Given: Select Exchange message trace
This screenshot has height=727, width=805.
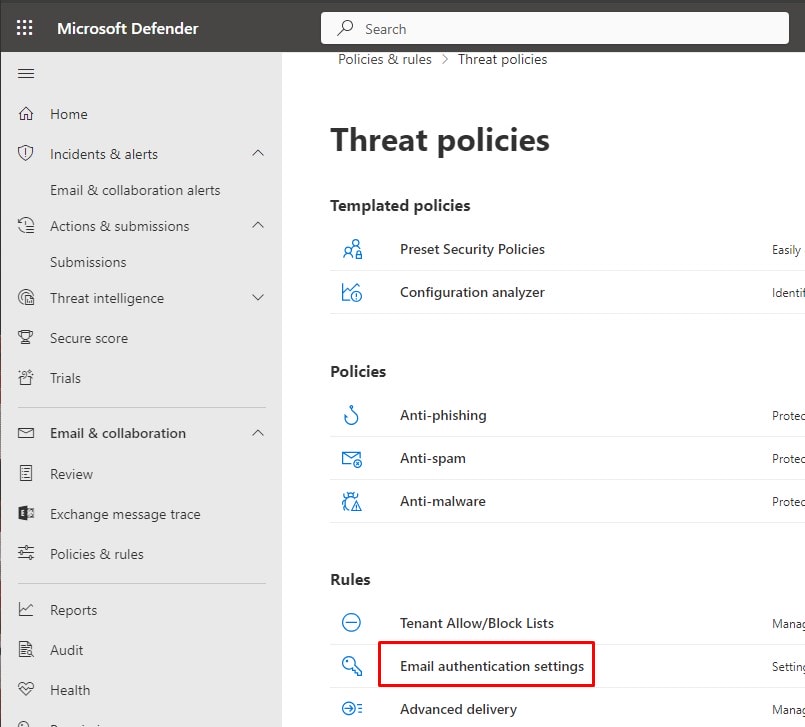Looking at the screenshot, I should pos(125,514).
